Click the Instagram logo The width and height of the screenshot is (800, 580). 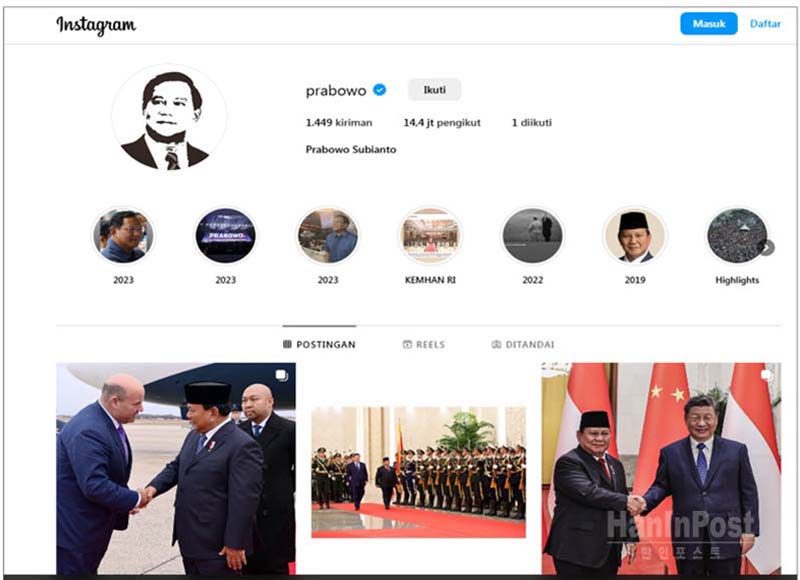pos(96,24)
